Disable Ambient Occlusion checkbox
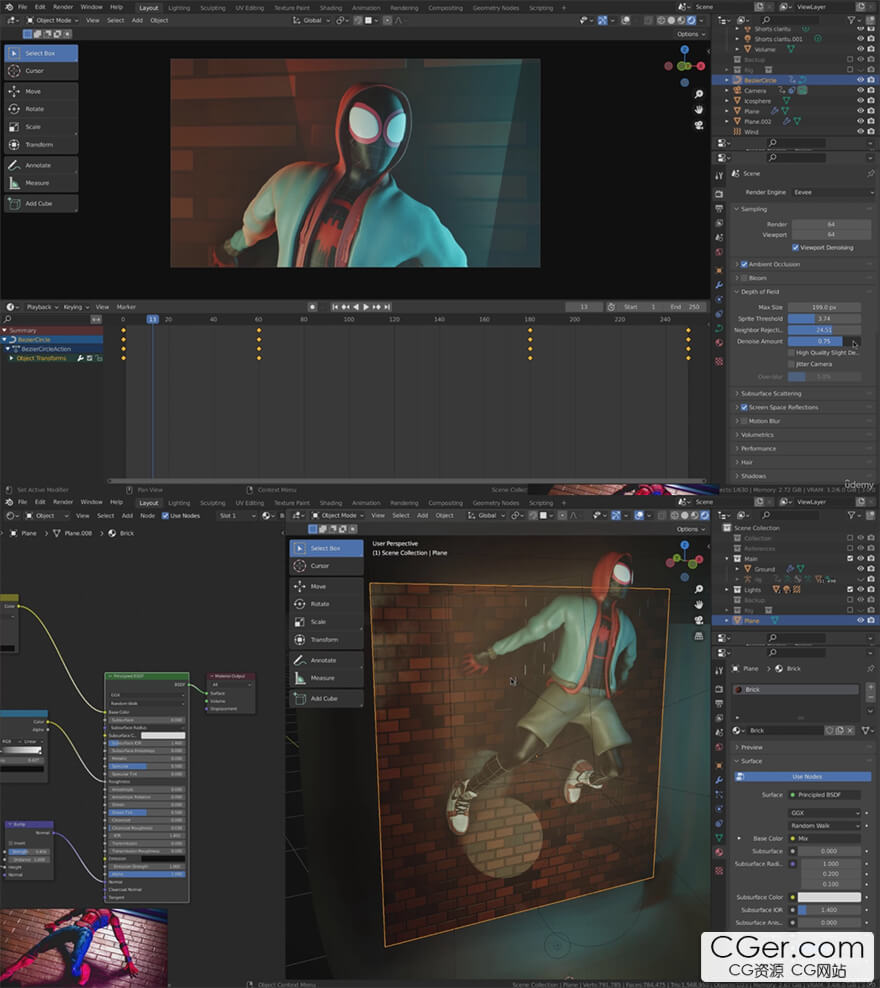The width and height of the screenshot is (880, 988). [x=744, y=264]
